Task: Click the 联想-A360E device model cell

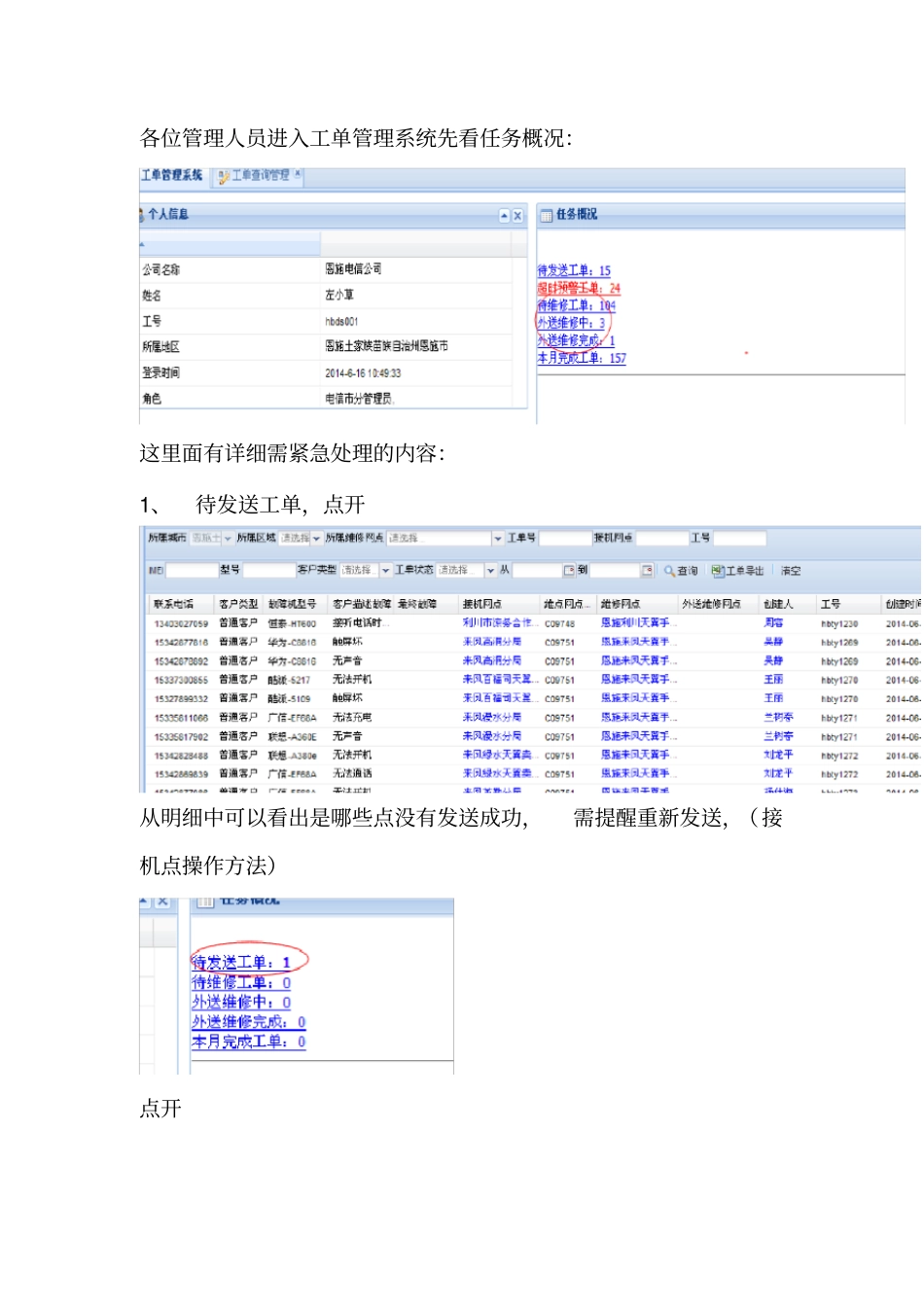Action: point(292,737)
